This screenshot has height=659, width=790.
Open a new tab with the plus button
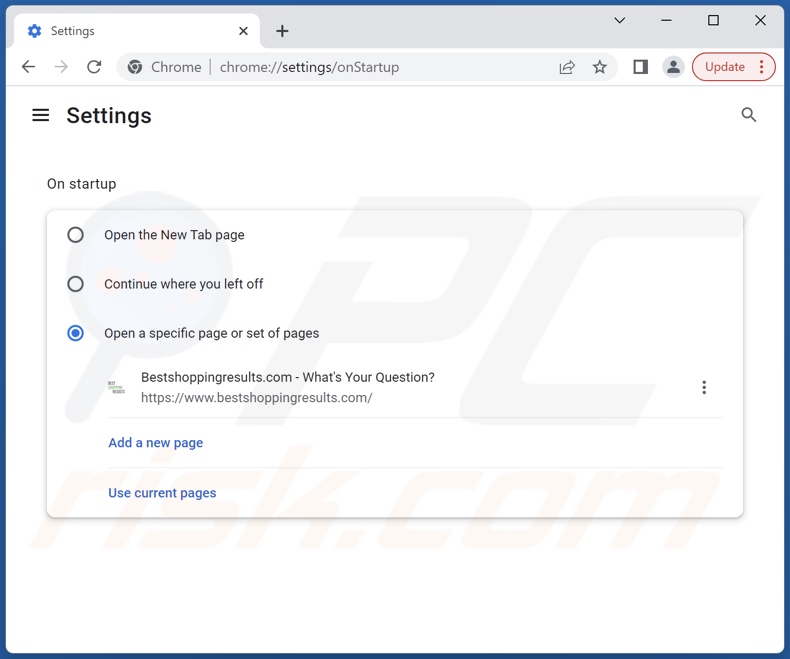click(282, 31)
